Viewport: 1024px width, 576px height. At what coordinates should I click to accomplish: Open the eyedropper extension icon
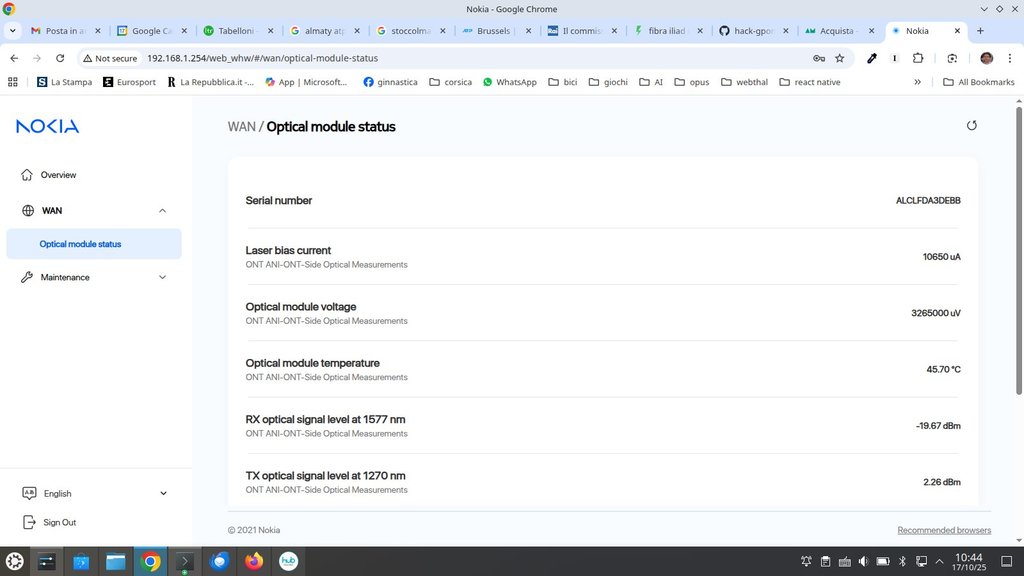point(872,58)
